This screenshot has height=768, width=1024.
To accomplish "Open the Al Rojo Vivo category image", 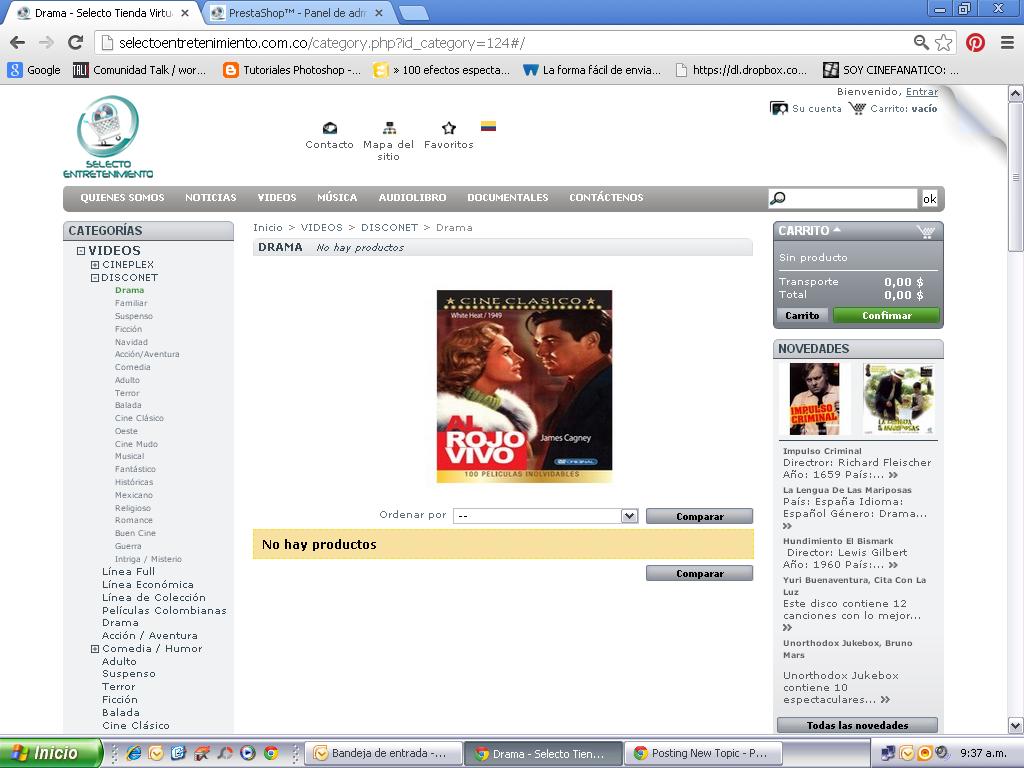I will 524,386.
